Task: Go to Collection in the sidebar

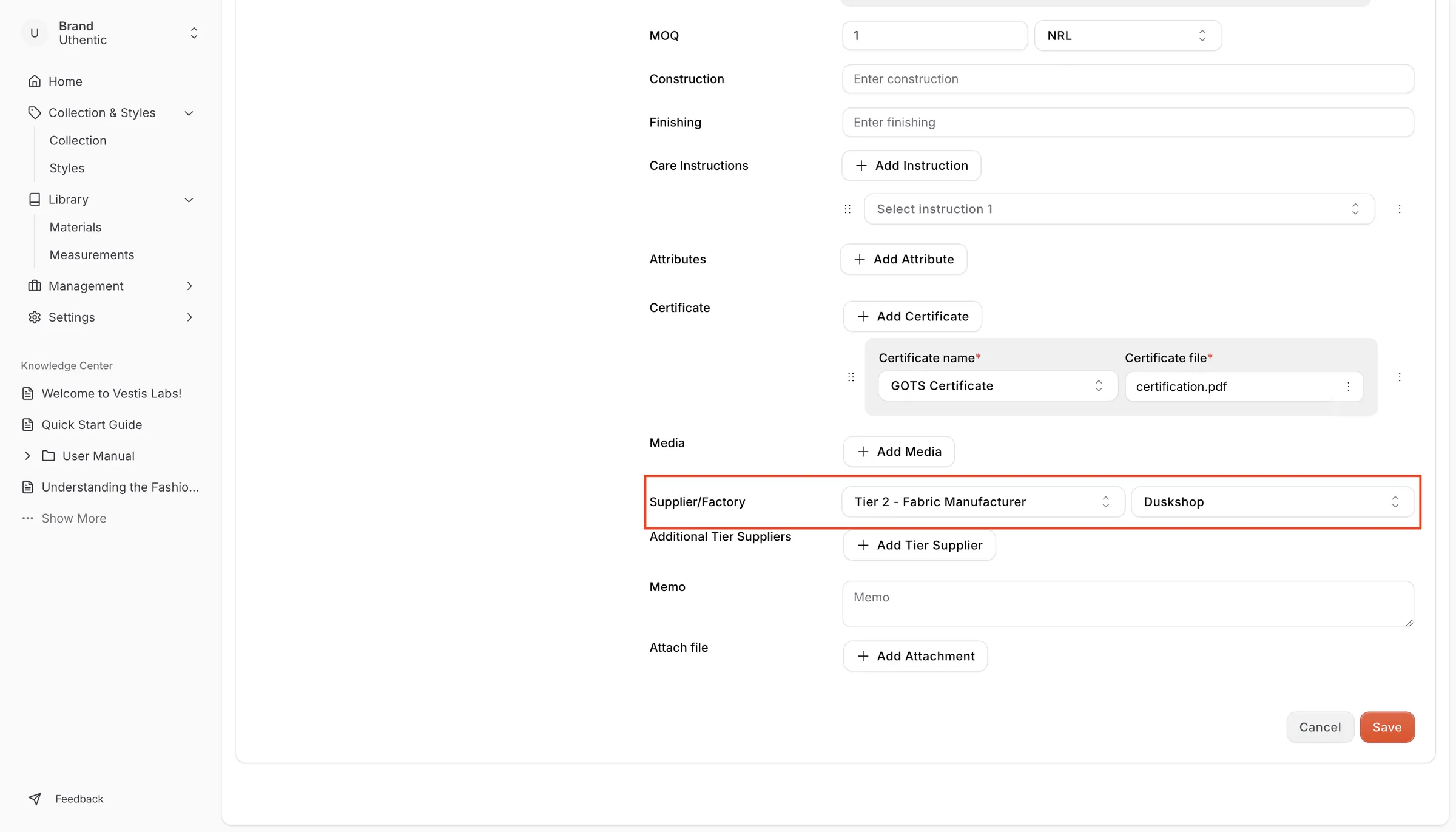Action: (78, 141)
